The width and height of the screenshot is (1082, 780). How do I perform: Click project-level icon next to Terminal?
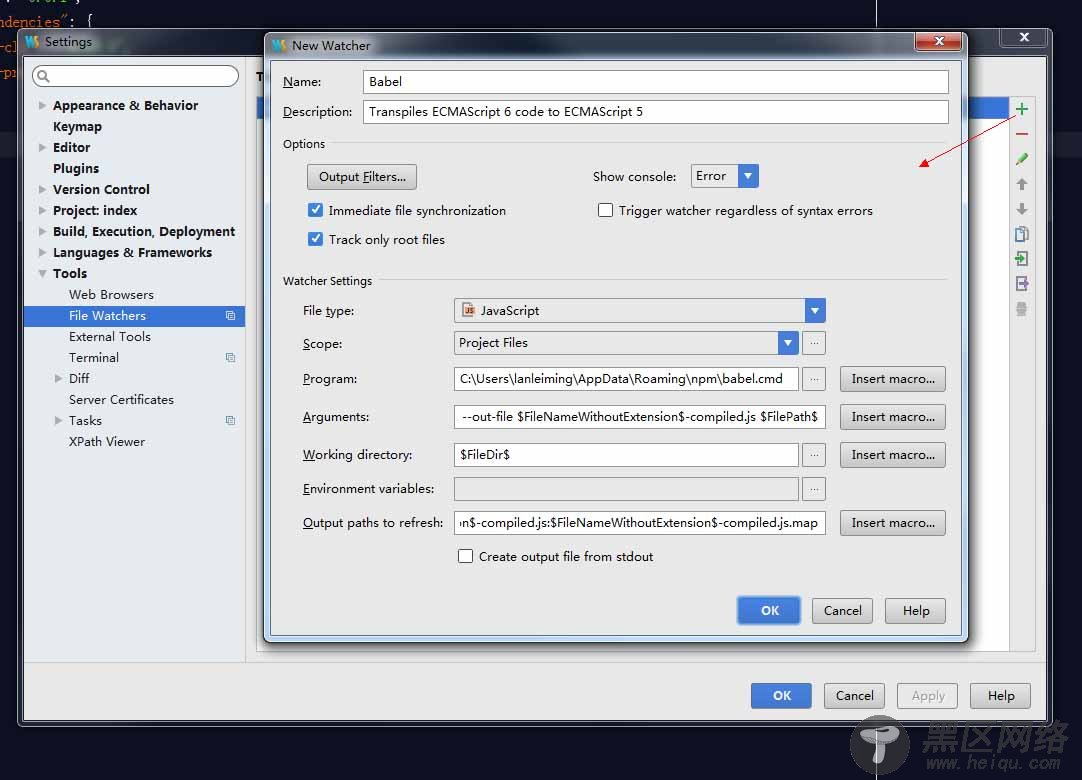point(230,358)
